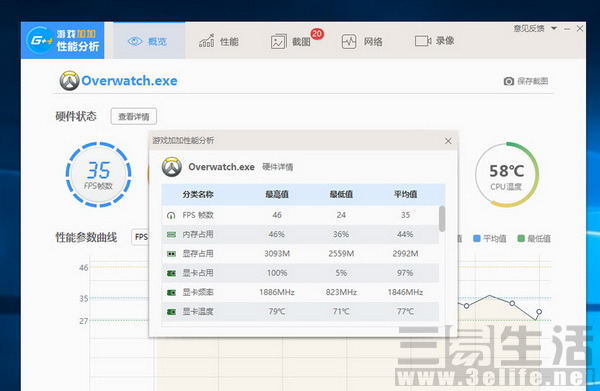Click the Overwatch icon in the main header

pos(69,80)
